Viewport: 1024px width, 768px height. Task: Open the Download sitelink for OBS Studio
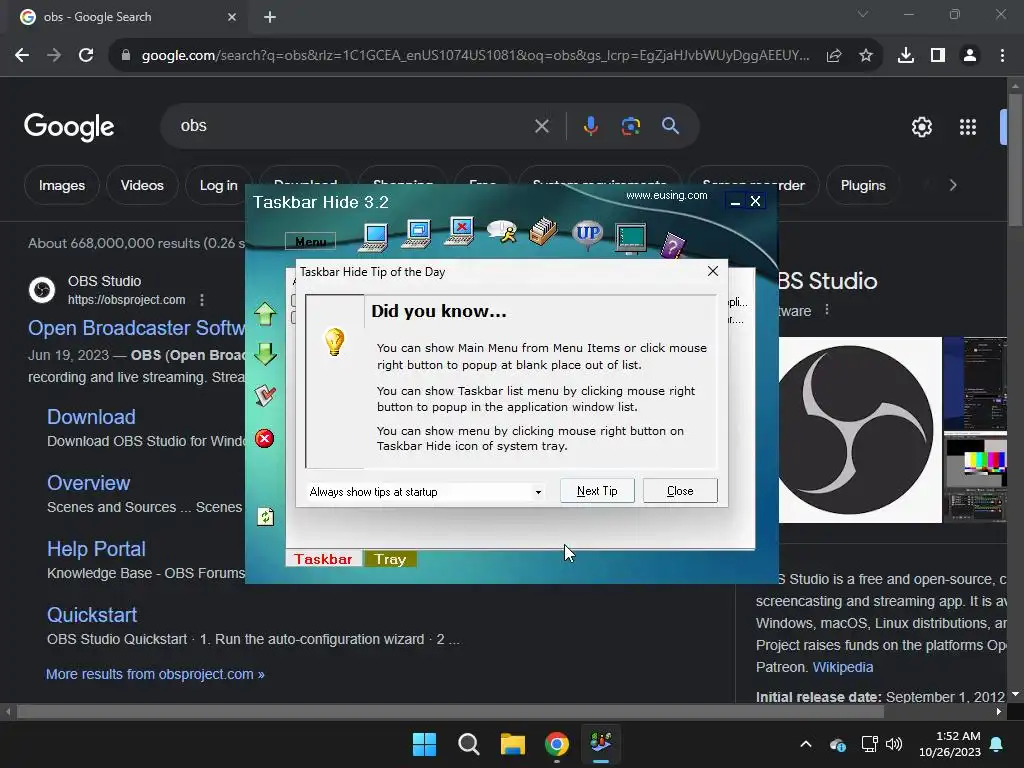click(91, 417)
